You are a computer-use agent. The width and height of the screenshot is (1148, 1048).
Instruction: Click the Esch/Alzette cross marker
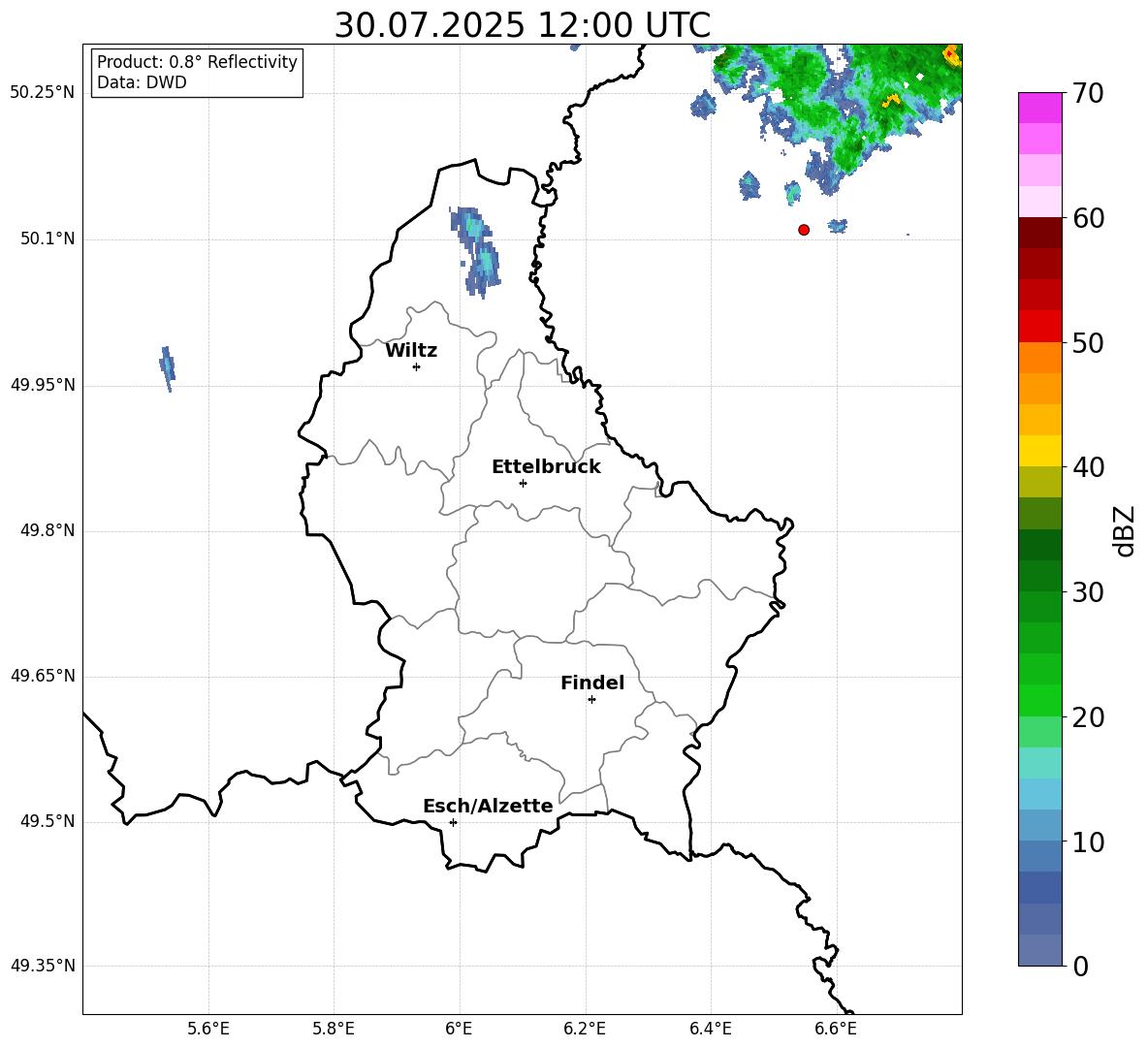453,822
